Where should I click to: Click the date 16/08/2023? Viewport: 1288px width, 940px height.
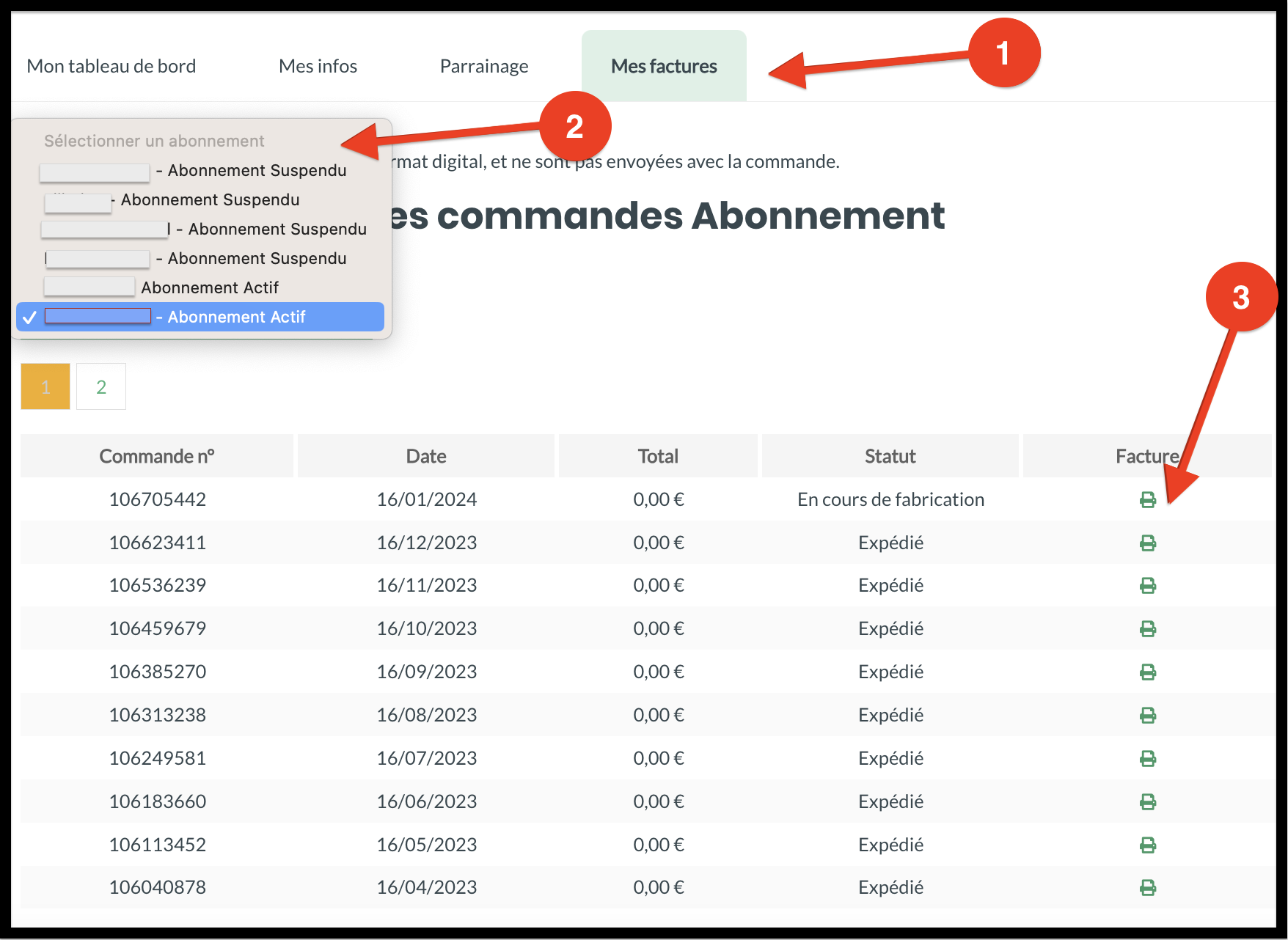[x=427, y=715]
